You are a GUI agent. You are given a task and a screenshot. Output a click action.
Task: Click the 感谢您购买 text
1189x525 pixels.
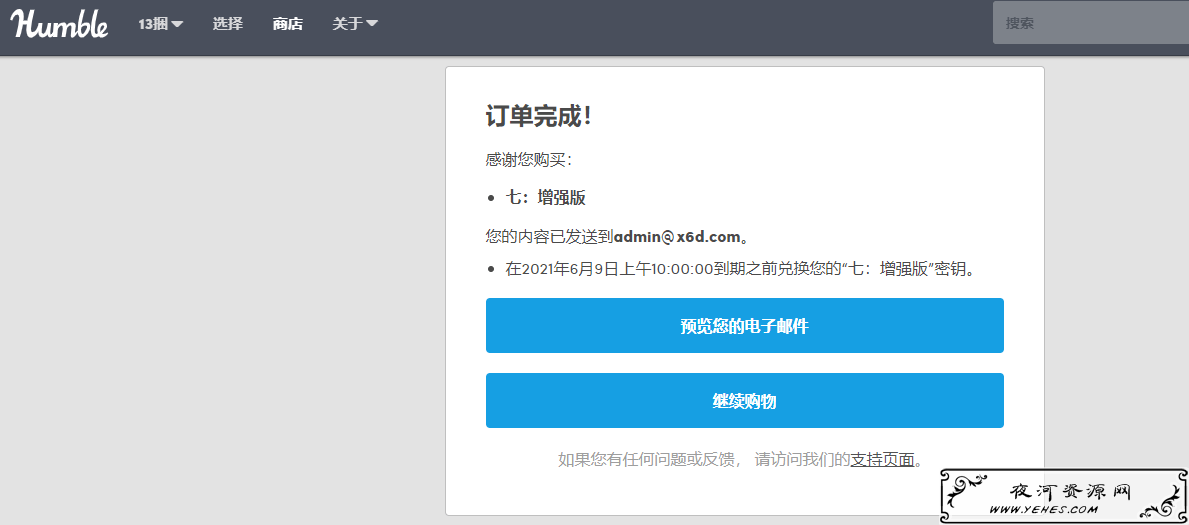(529, 160)
